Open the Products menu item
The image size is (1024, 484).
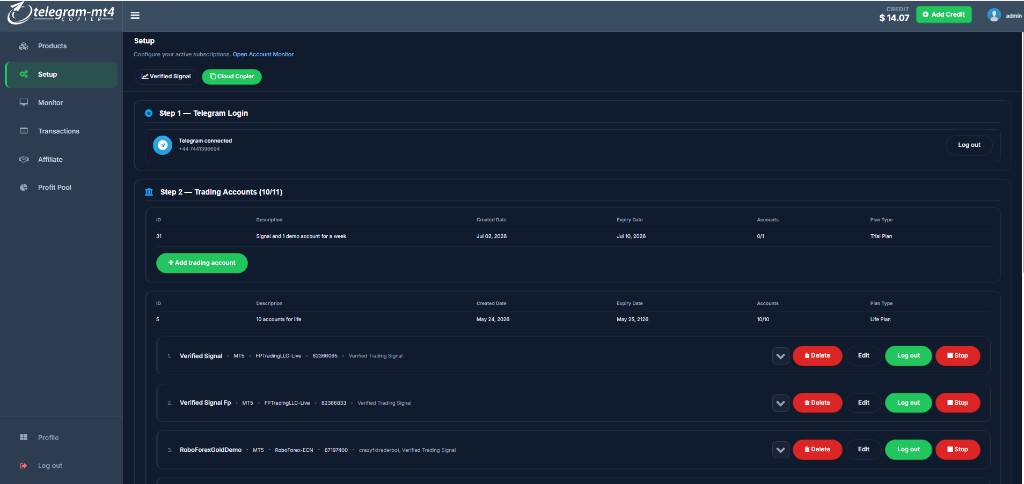coord(52,46)
